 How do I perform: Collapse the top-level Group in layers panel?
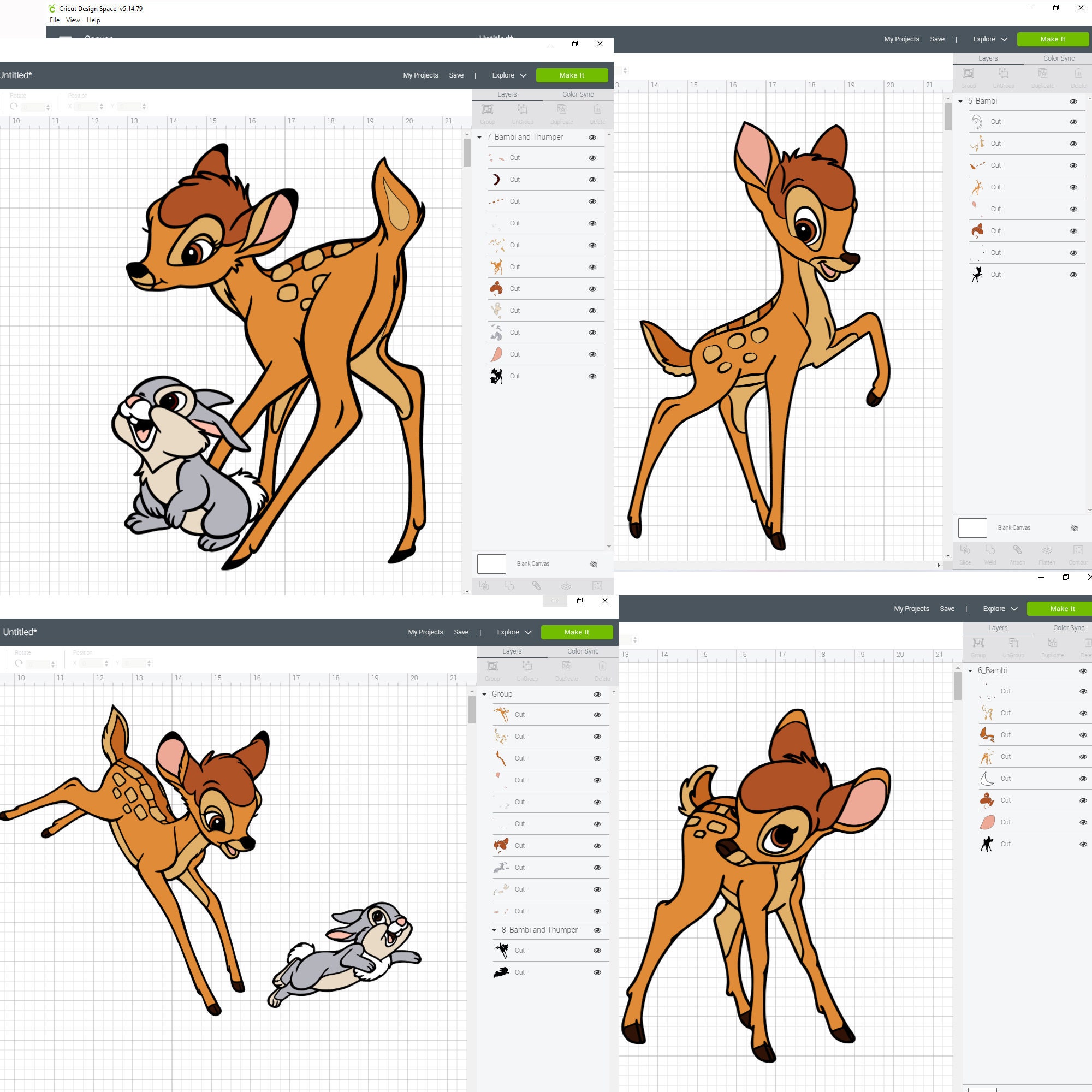pyautogui.click(x=484, y=694)
